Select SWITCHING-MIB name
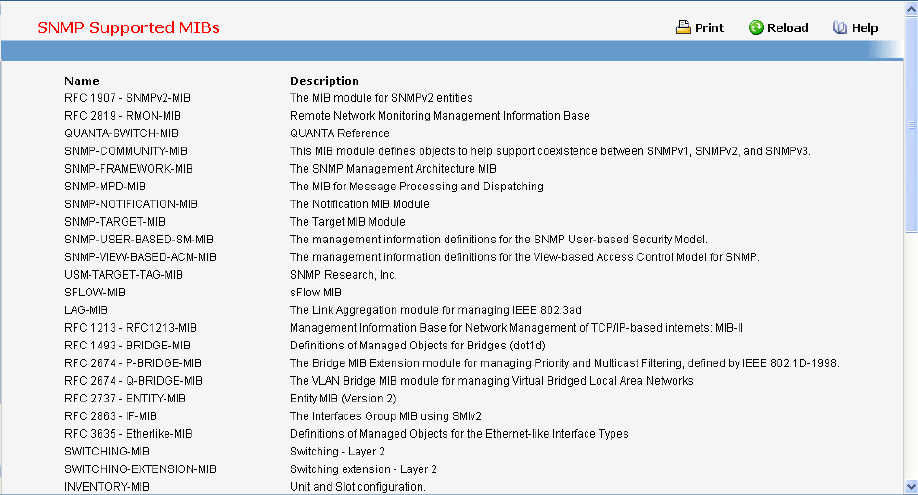 click(107, 451)
